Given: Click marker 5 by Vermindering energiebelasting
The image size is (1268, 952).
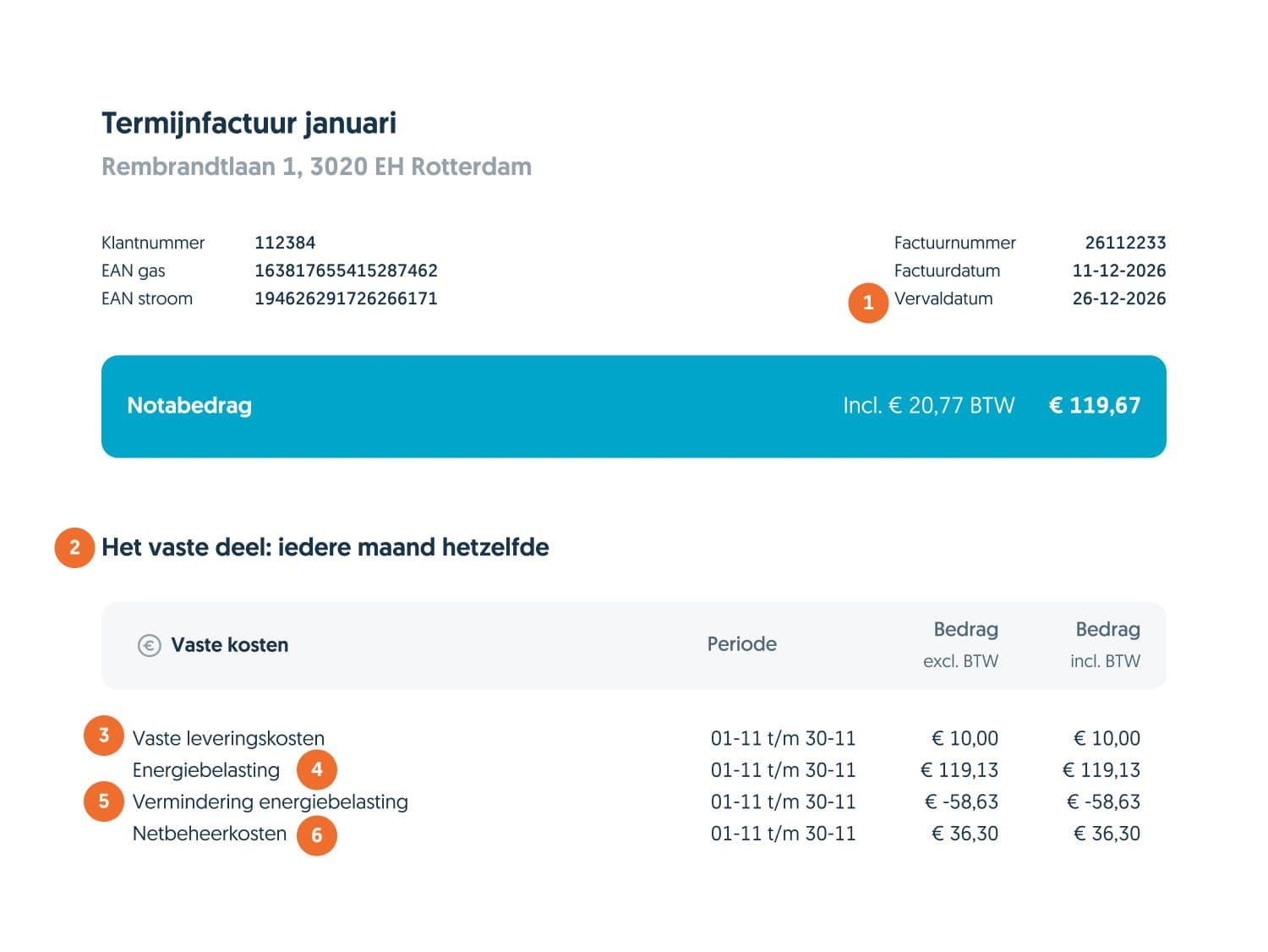Looking at the screenshot, I should click(104, 801).
